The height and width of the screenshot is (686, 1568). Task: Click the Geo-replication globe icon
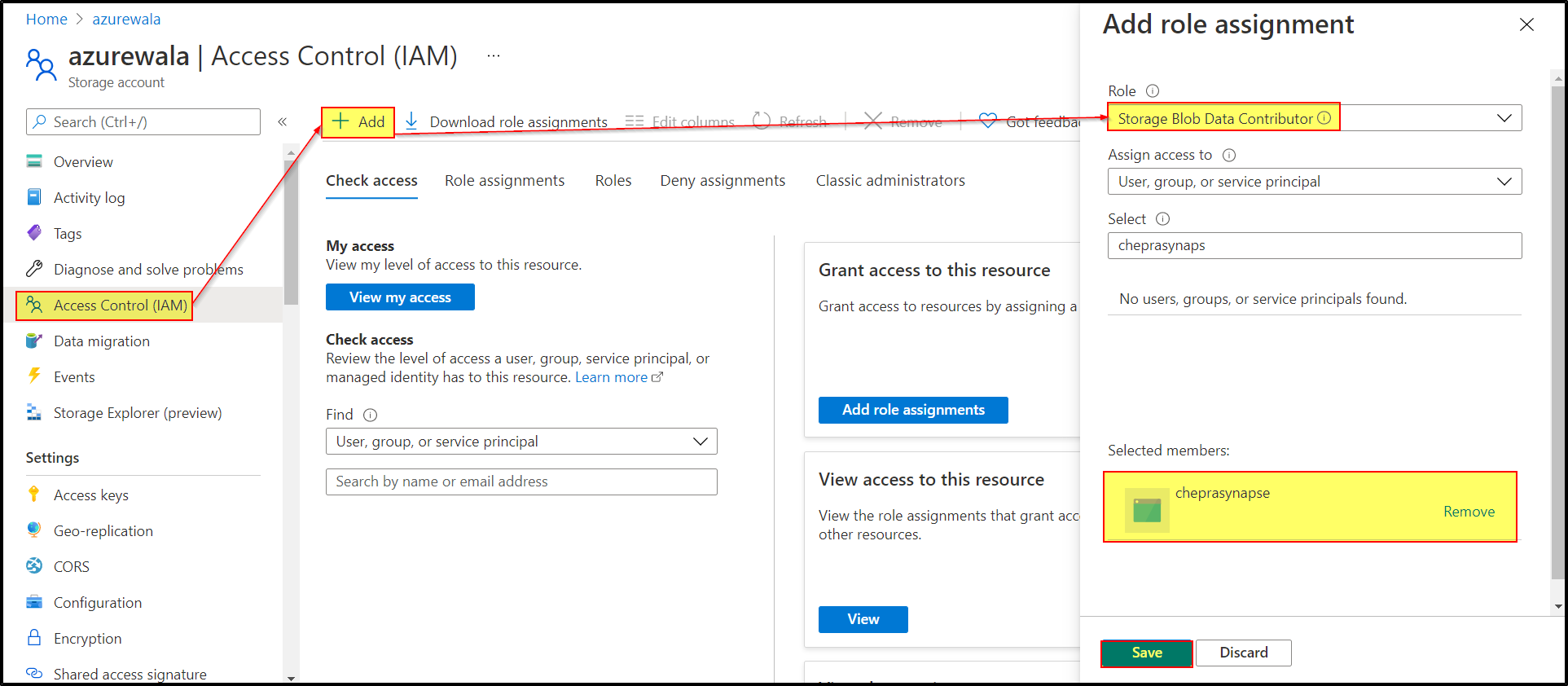pos(34,530)
